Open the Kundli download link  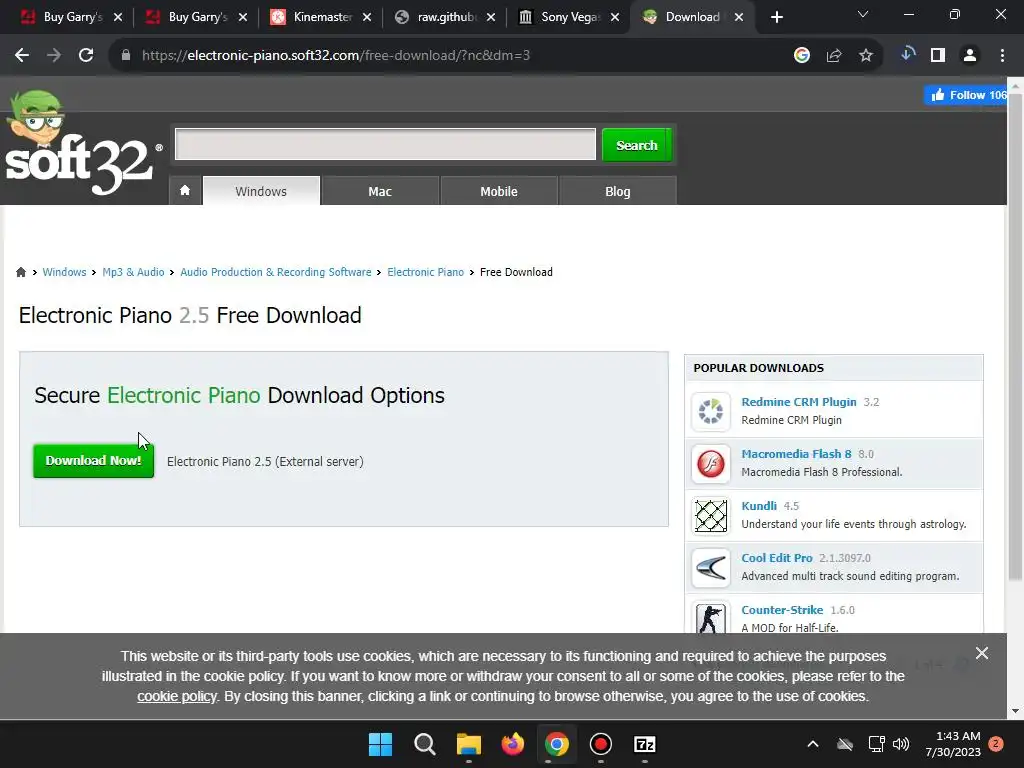click(759, 506)
